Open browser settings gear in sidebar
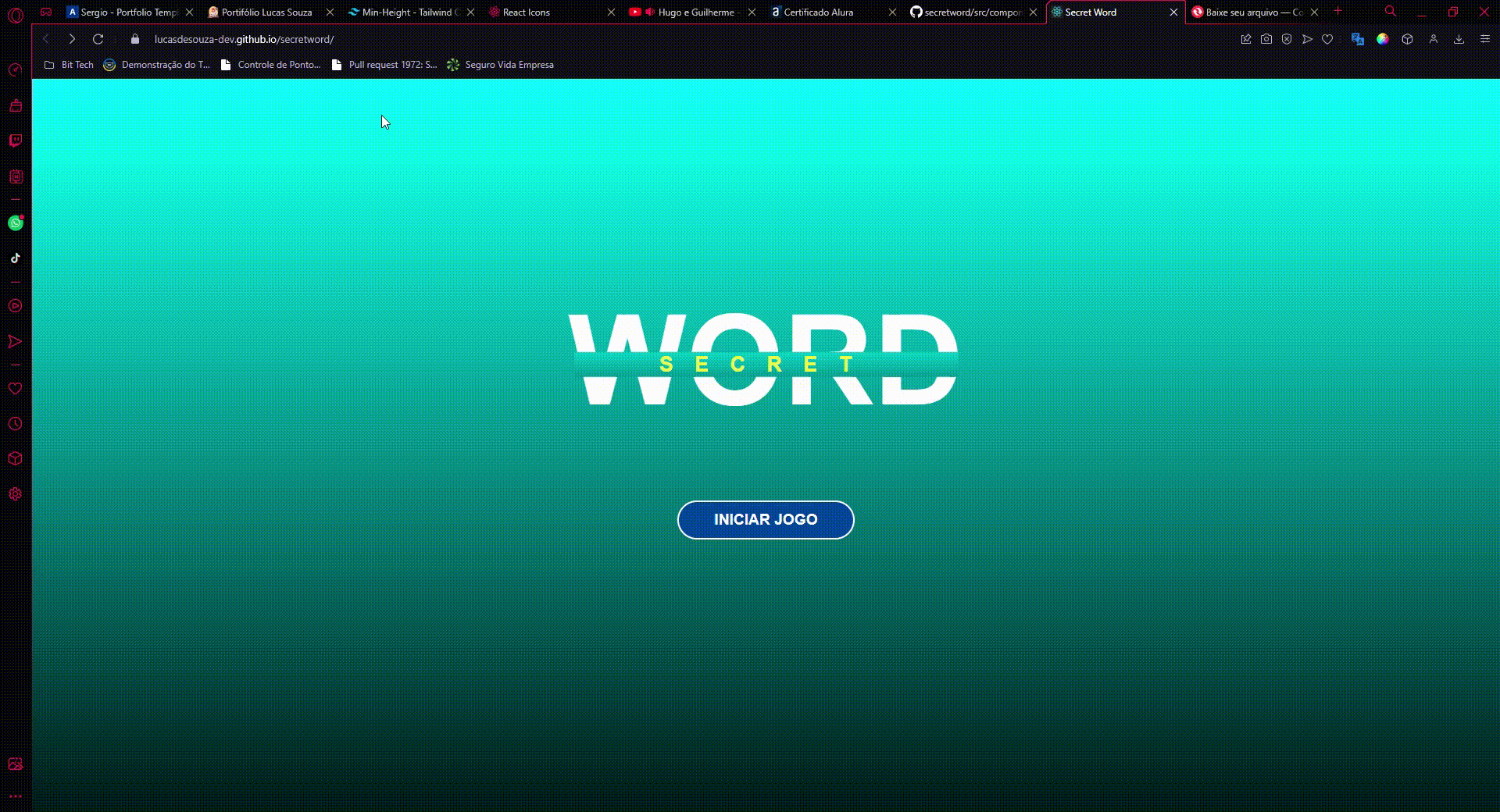 point(15,494)
